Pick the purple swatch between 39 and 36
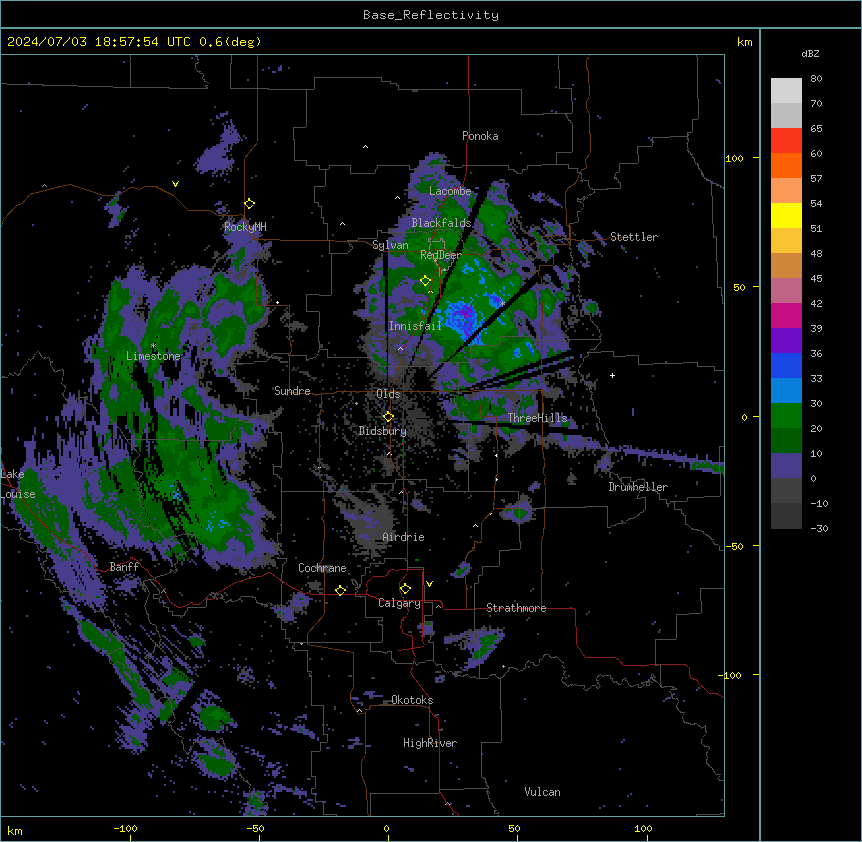The height and width of the screenshot is (842, 862). (x=786, y=341)
